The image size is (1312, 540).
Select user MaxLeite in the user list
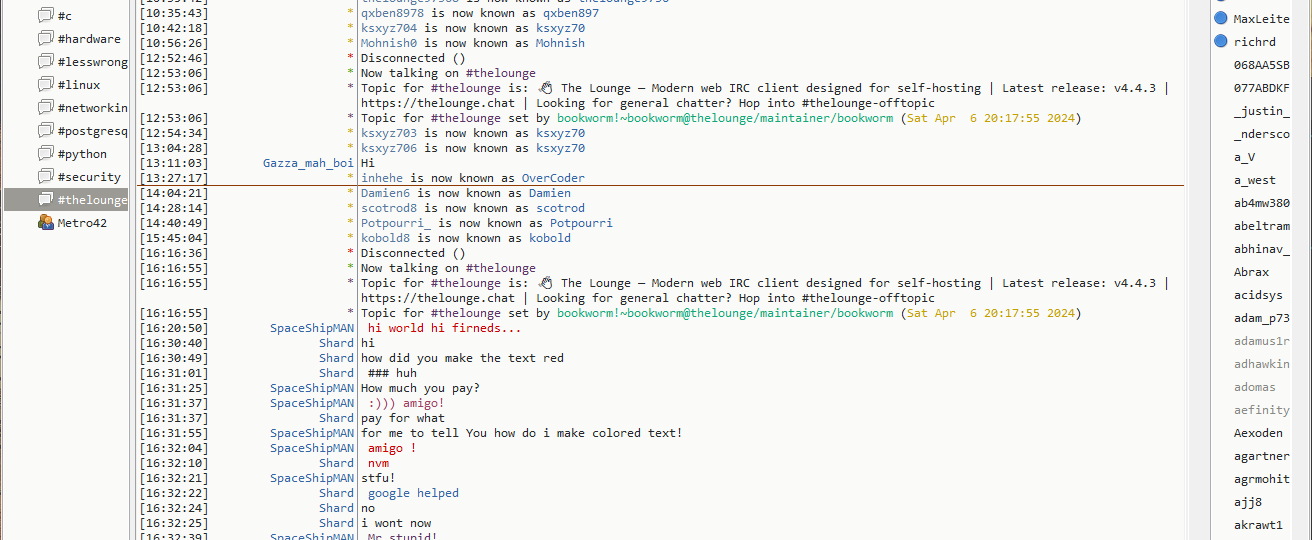(1261, 19)
